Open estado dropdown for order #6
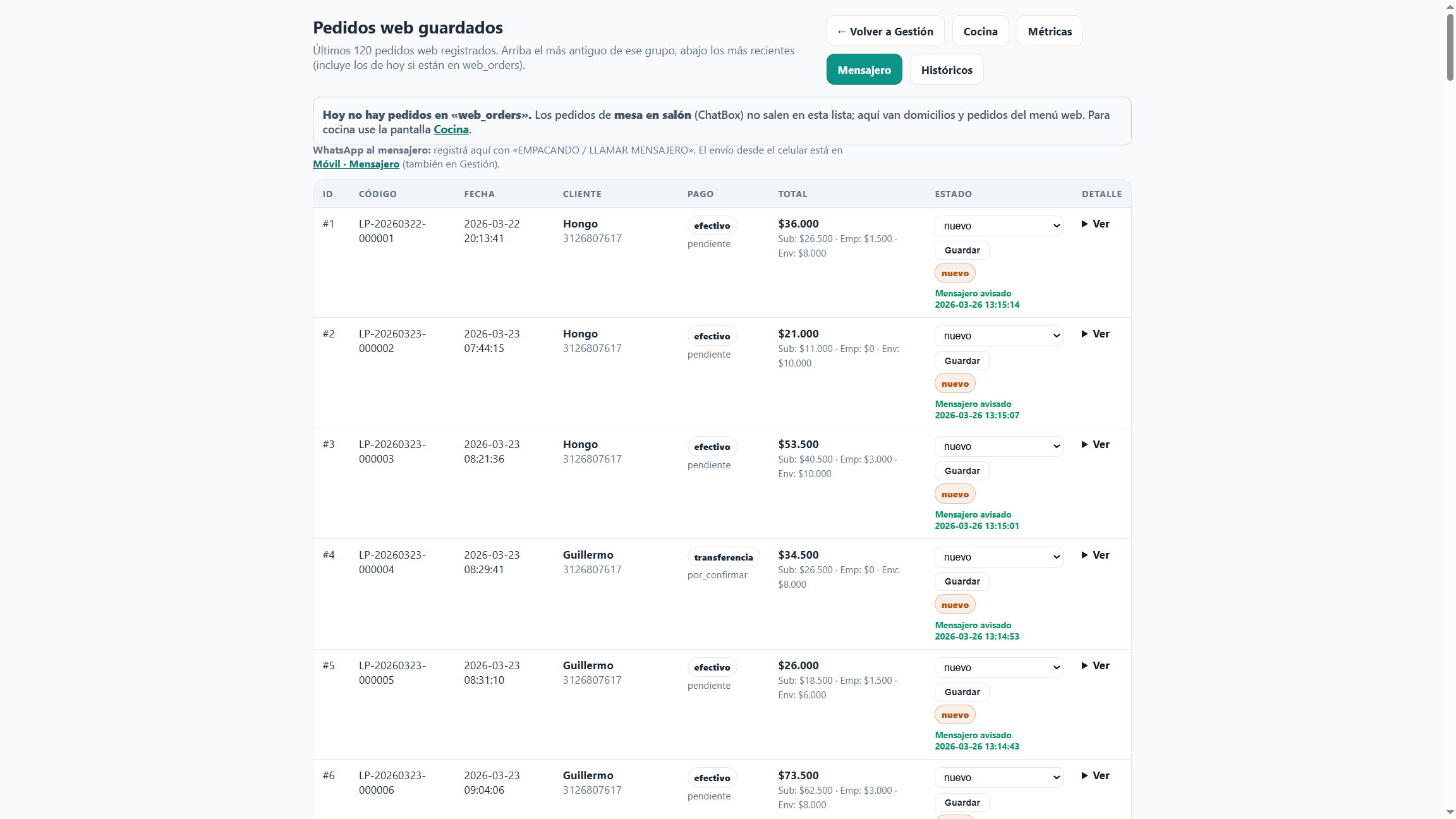The width and height of the screenshot is (1456, 819). click(x=998, y=777)
